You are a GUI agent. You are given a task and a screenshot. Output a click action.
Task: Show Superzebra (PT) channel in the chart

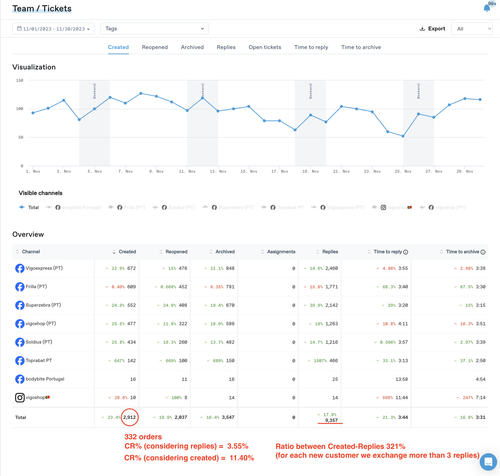[228, 207]
